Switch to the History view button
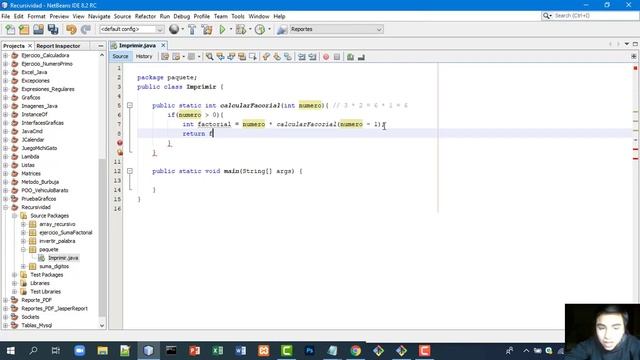 144,57
